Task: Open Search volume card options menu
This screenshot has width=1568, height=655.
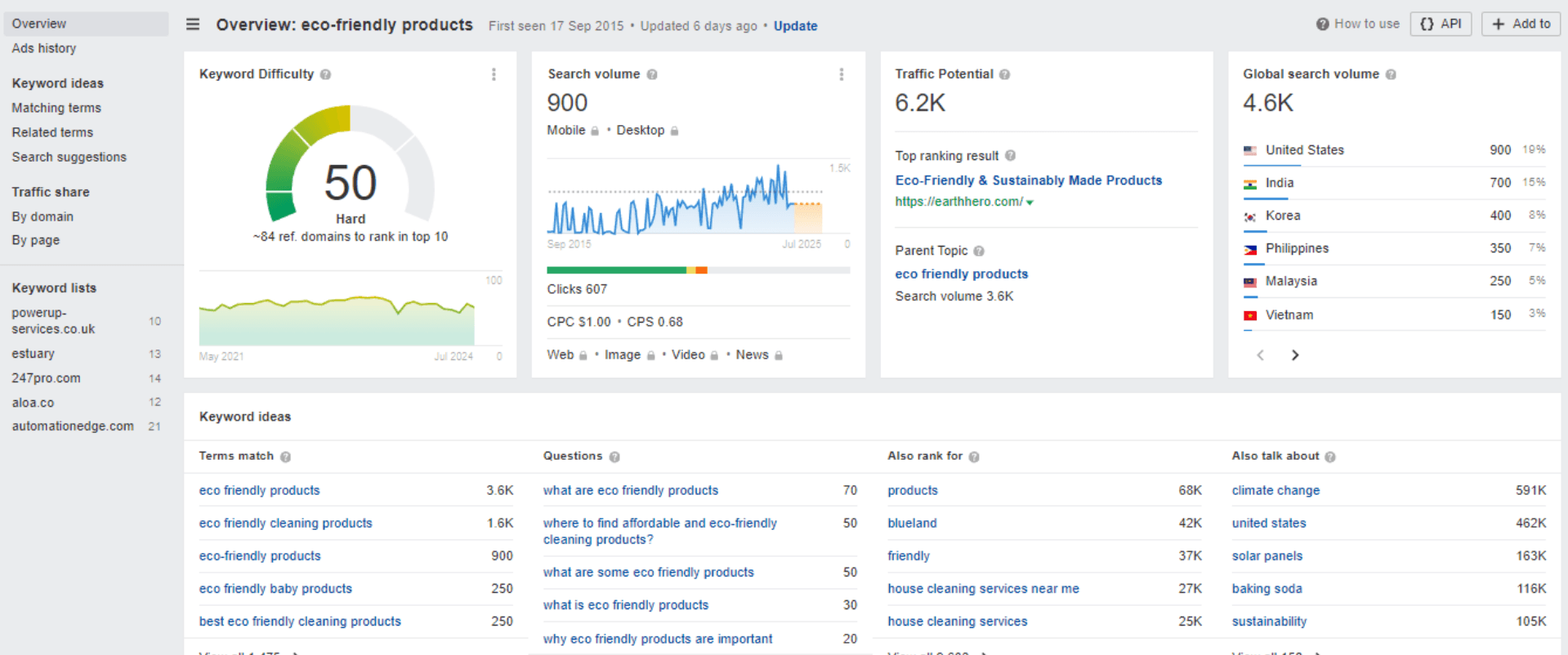Action: click(x=842, y=74)
